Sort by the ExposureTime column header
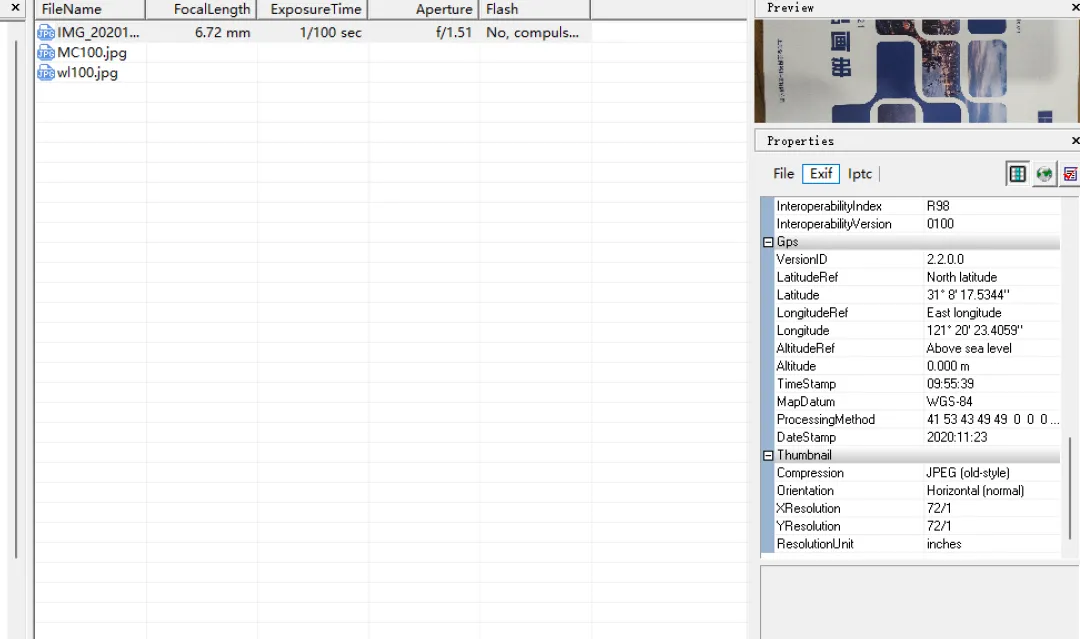The height and width of the screenshot is (639, 1080). click(x=313, y=9)
